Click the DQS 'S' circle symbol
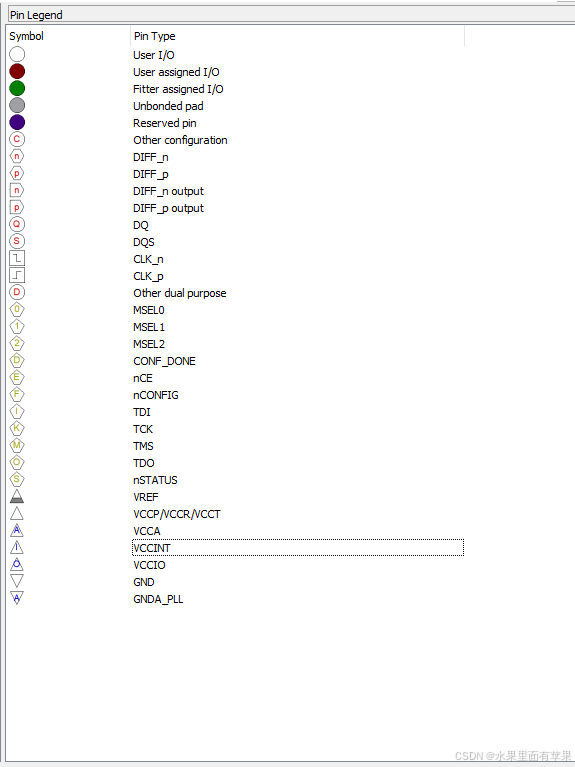The width and height of the screenshot is (575, 767). pyautogui.click(x=17, y=241)
